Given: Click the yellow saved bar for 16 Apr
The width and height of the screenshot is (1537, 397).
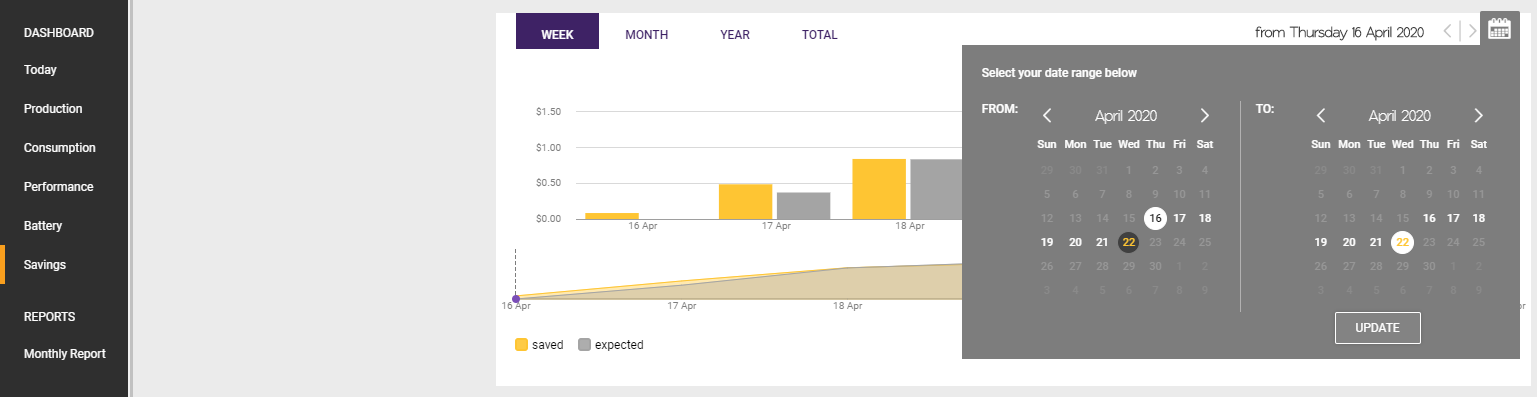Looking at the screenshot, I should [x=612, y=216].
